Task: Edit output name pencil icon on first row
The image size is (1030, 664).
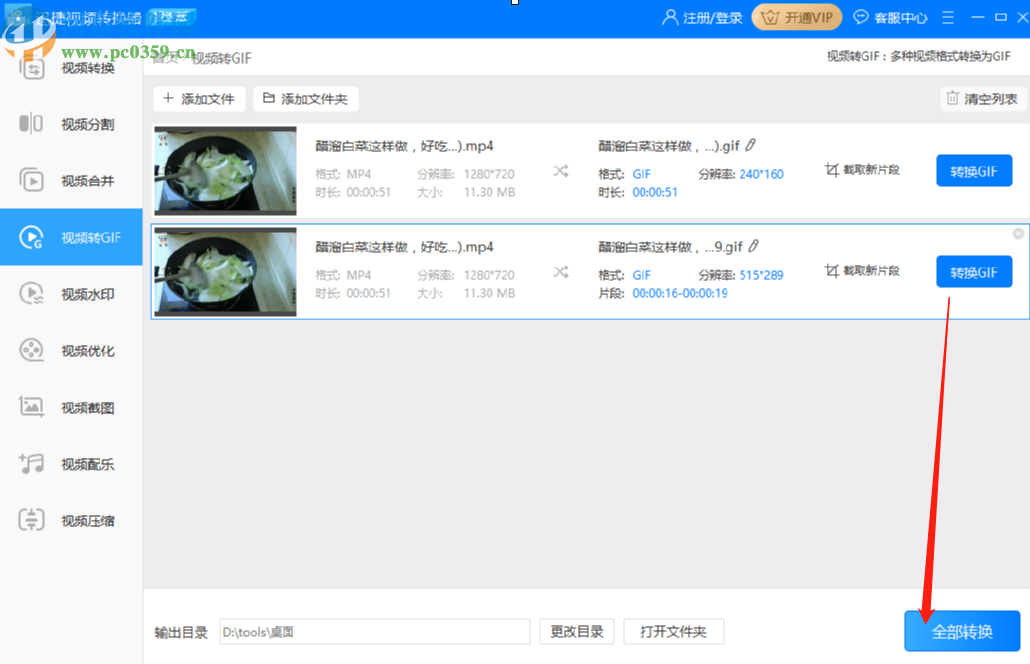Action: (x=750, y=145)
